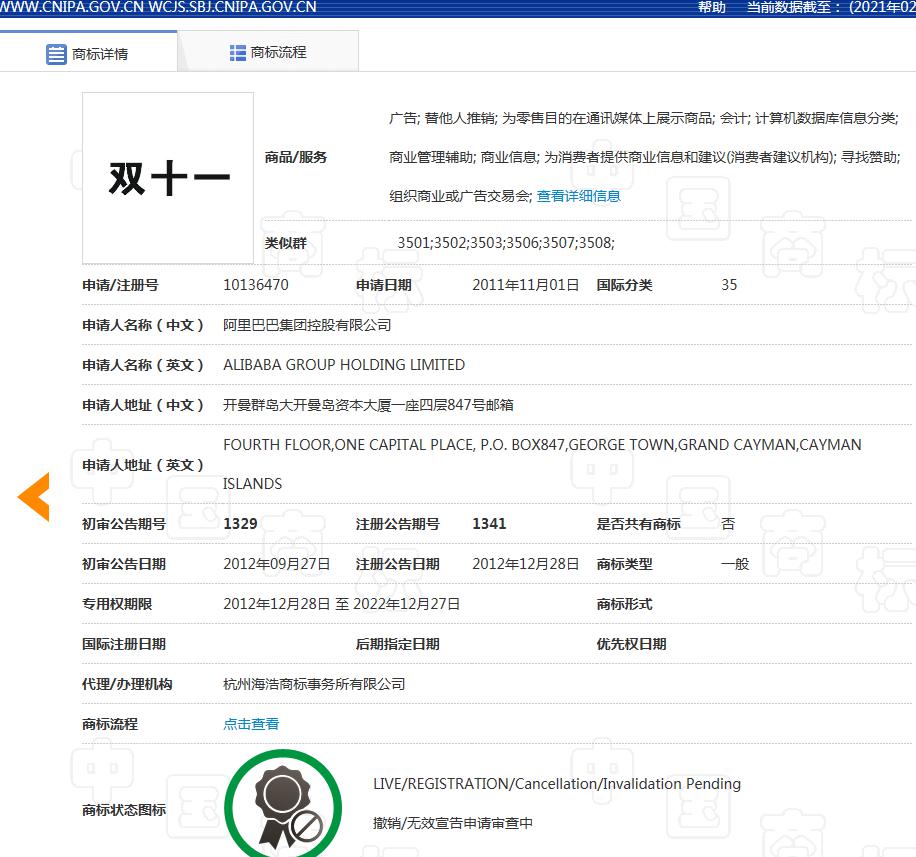Click agency name 杭州海浩商标事务所有限公司
Screen dimensions: 916x857
[x=314, y=684]
